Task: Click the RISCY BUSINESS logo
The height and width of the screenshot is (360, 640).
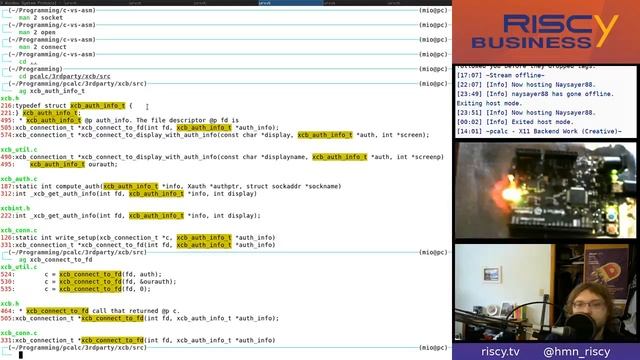Action: click(x=544, y=31)
